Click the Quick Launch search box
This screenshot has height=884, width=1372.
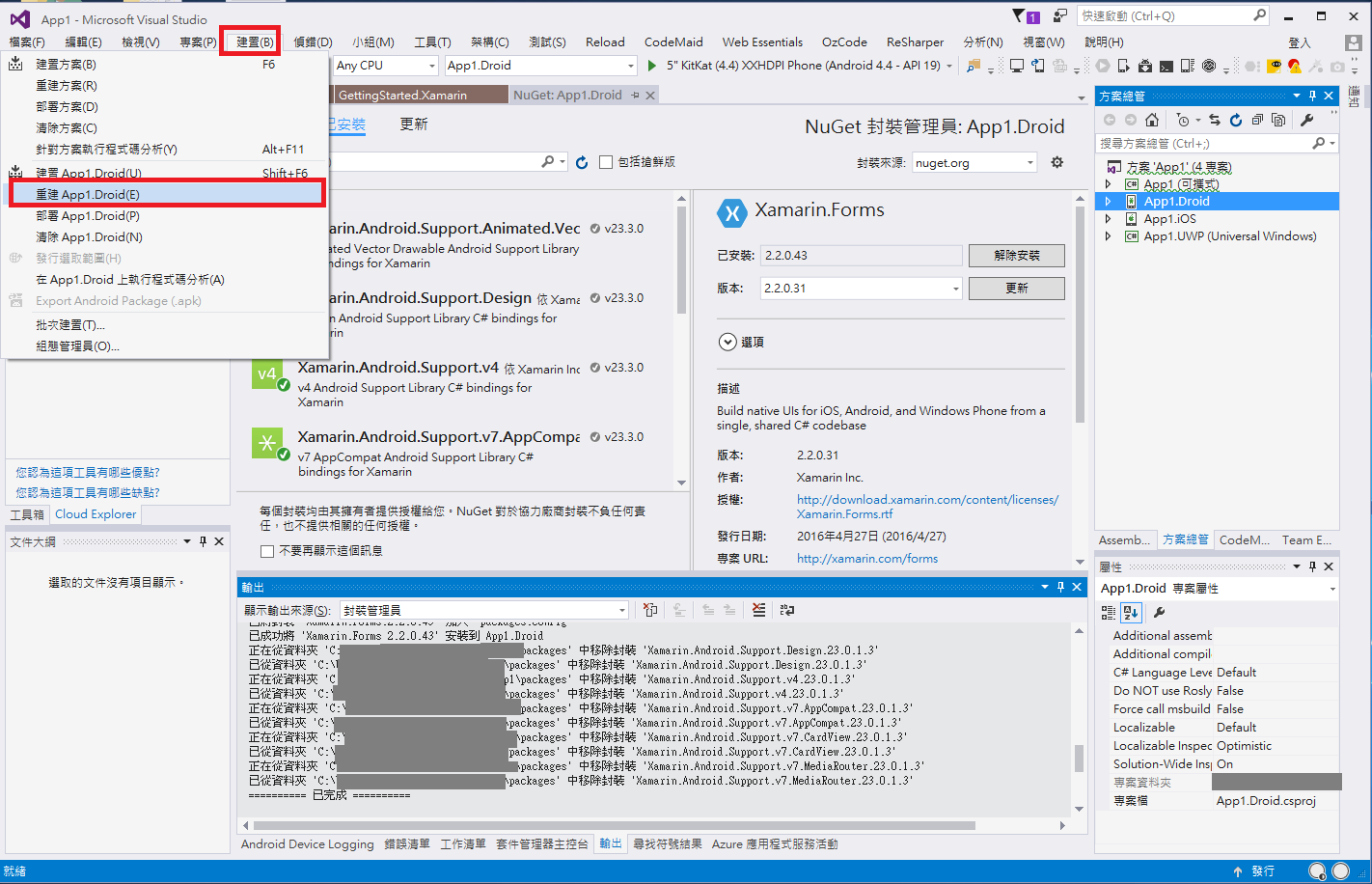(1173, 16)
